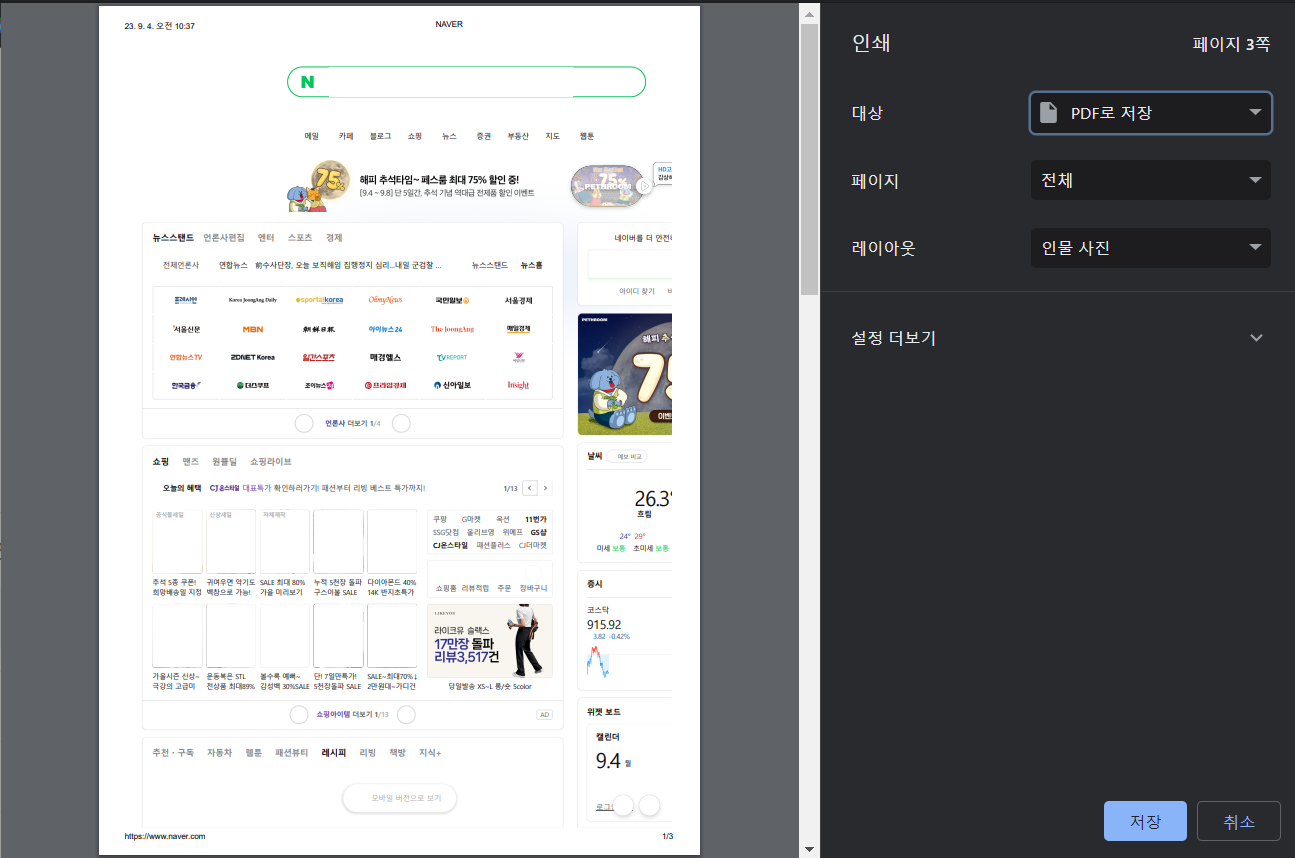
Task: Click the 매일경제 logo
Action: click(x=518, y=329)
